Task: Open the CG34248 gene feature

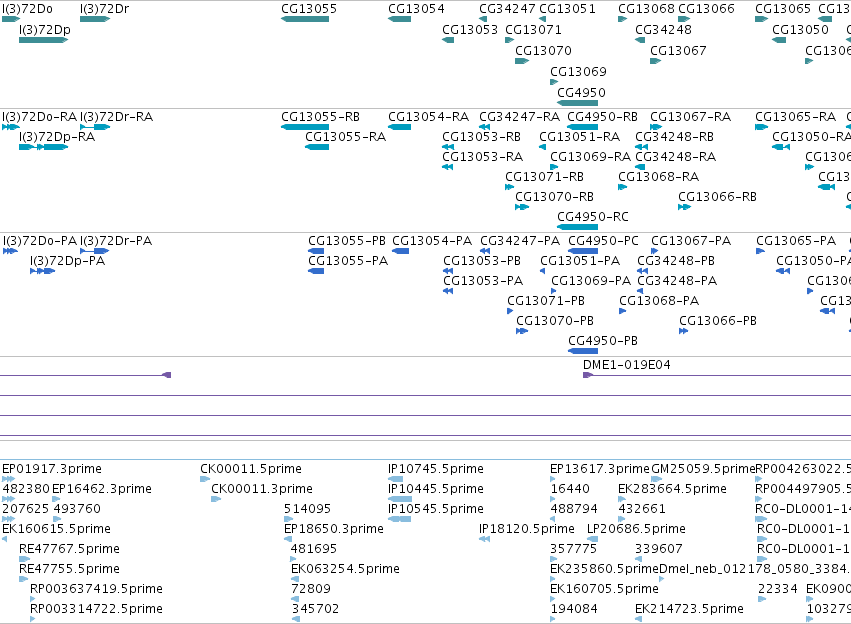Action: (x=640, y=40)
